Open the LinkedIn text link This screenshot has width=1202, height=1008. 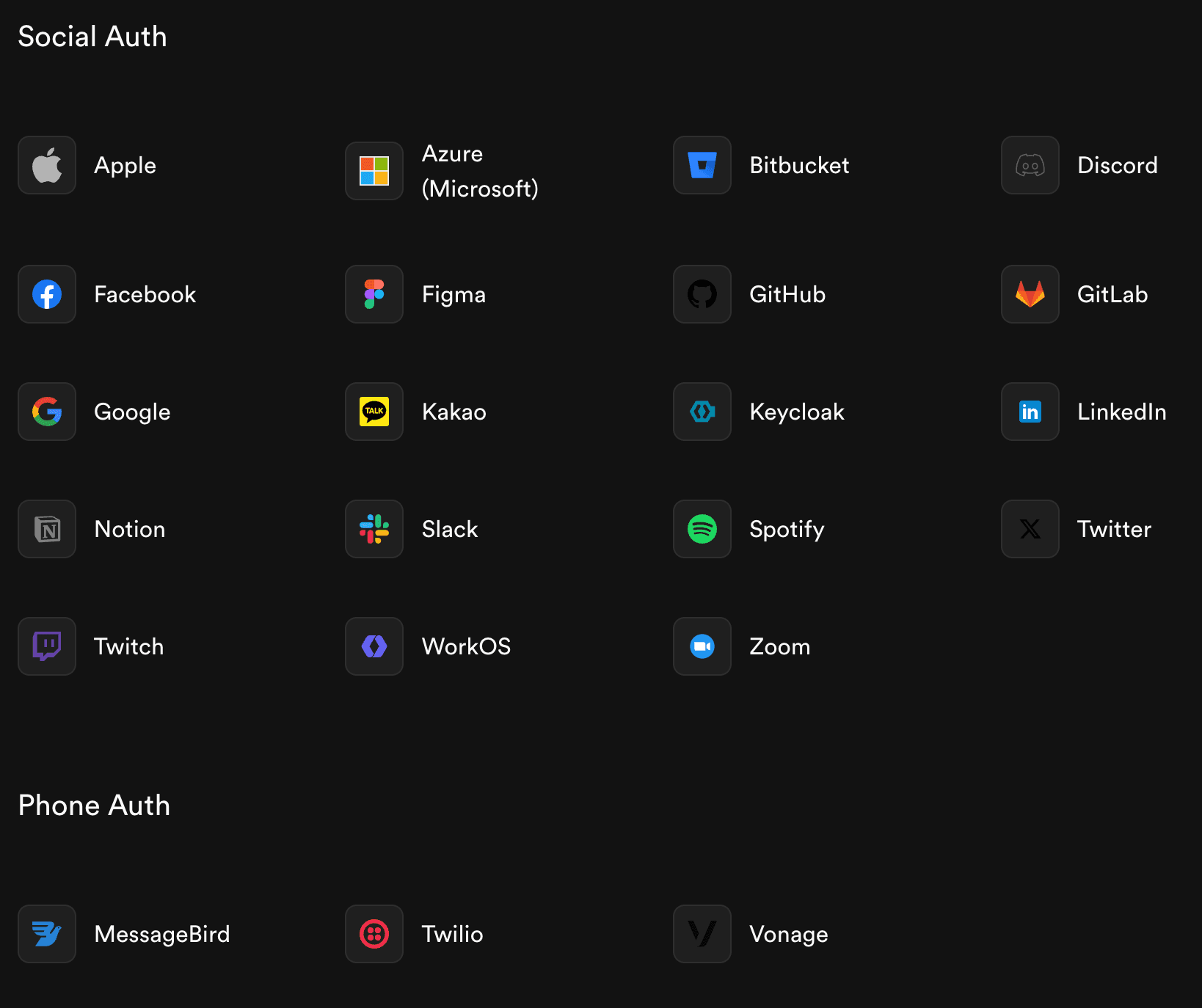[1121, 412]
